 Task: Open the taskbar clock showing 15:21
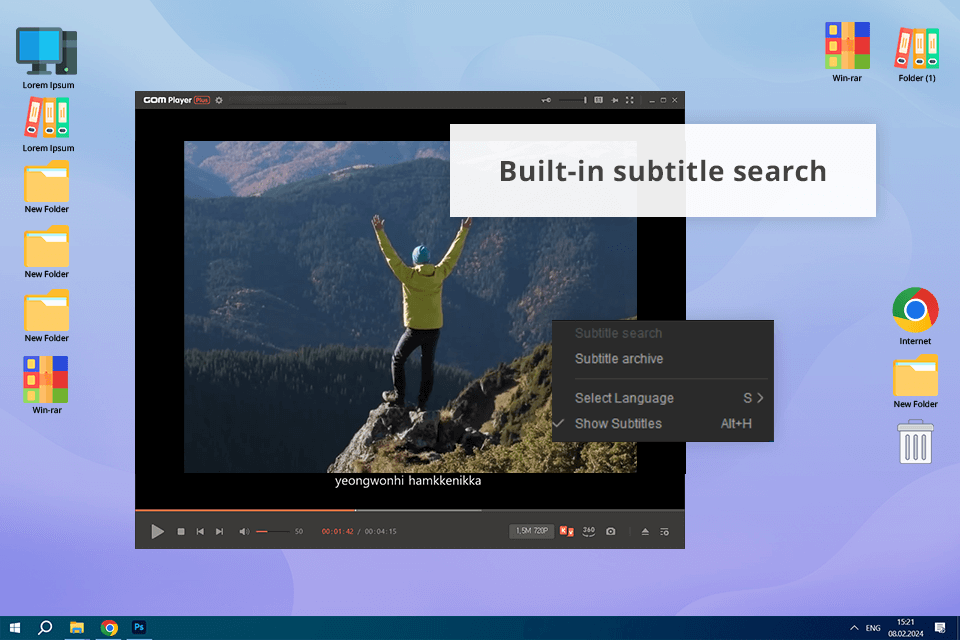[906, 628]
